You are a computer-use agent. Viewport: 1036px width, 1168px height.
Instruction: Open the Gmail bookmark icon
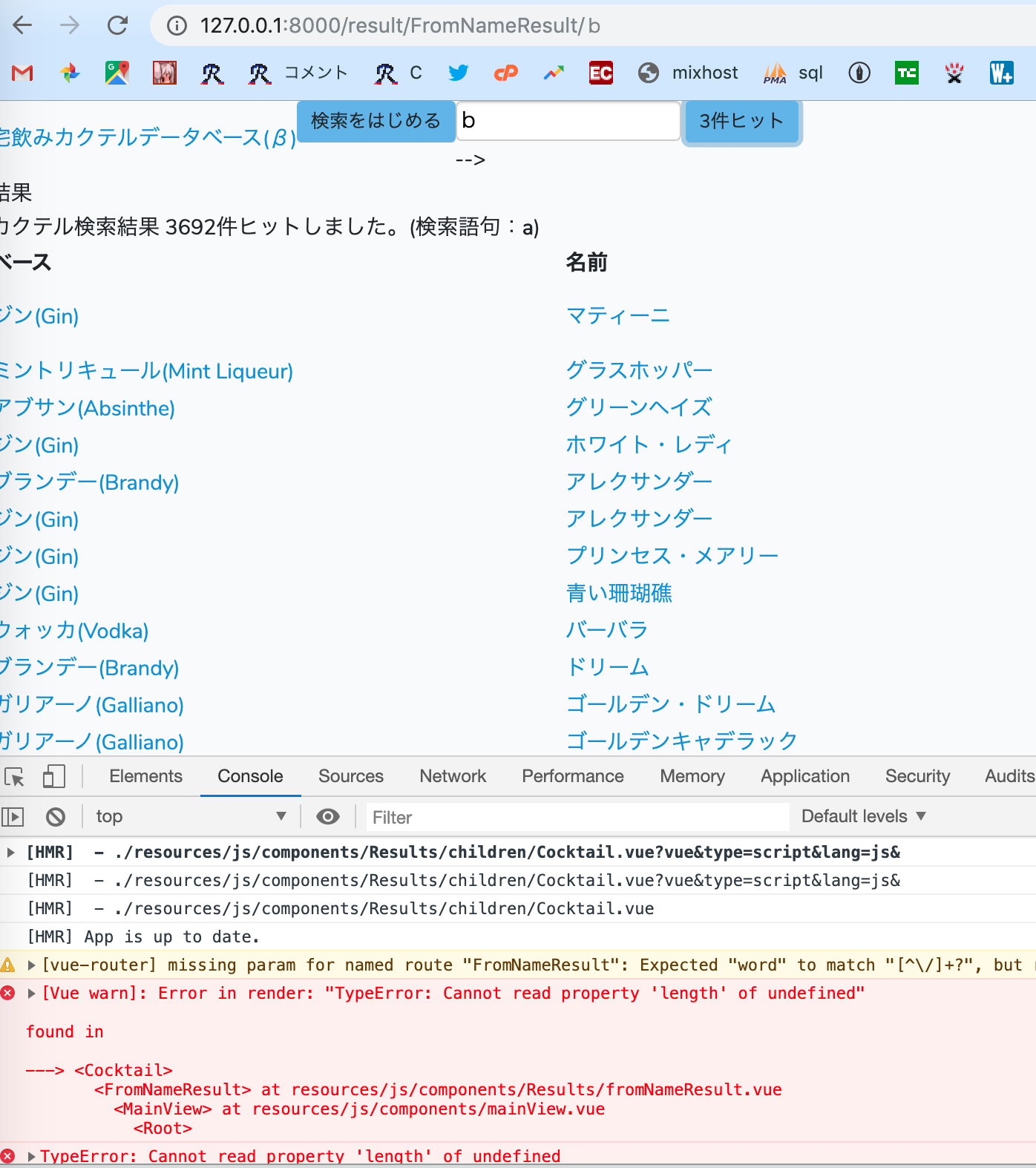pos(22,73)
